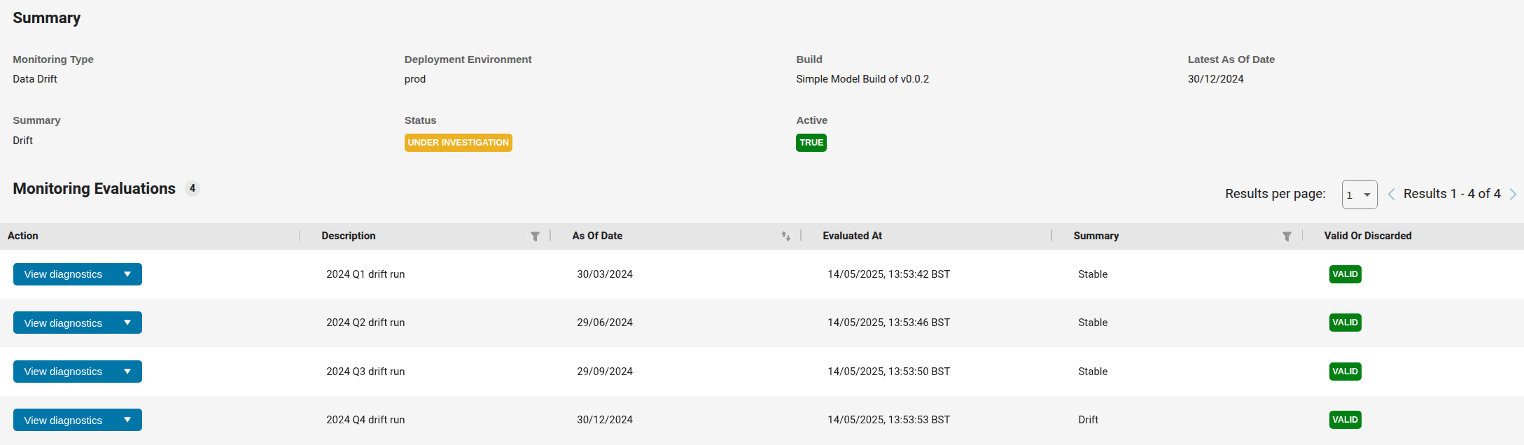
Task: Open the Results per page dropdown
Action: (x=1359, y=195)
